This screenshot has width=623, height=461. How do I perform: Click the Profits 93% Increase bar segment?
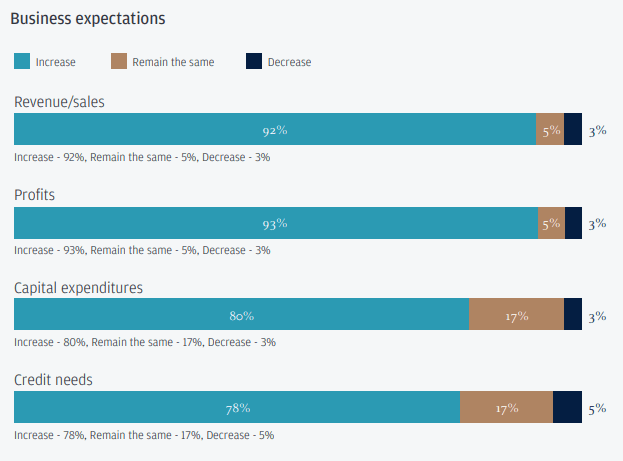click(x=275, y=223)
